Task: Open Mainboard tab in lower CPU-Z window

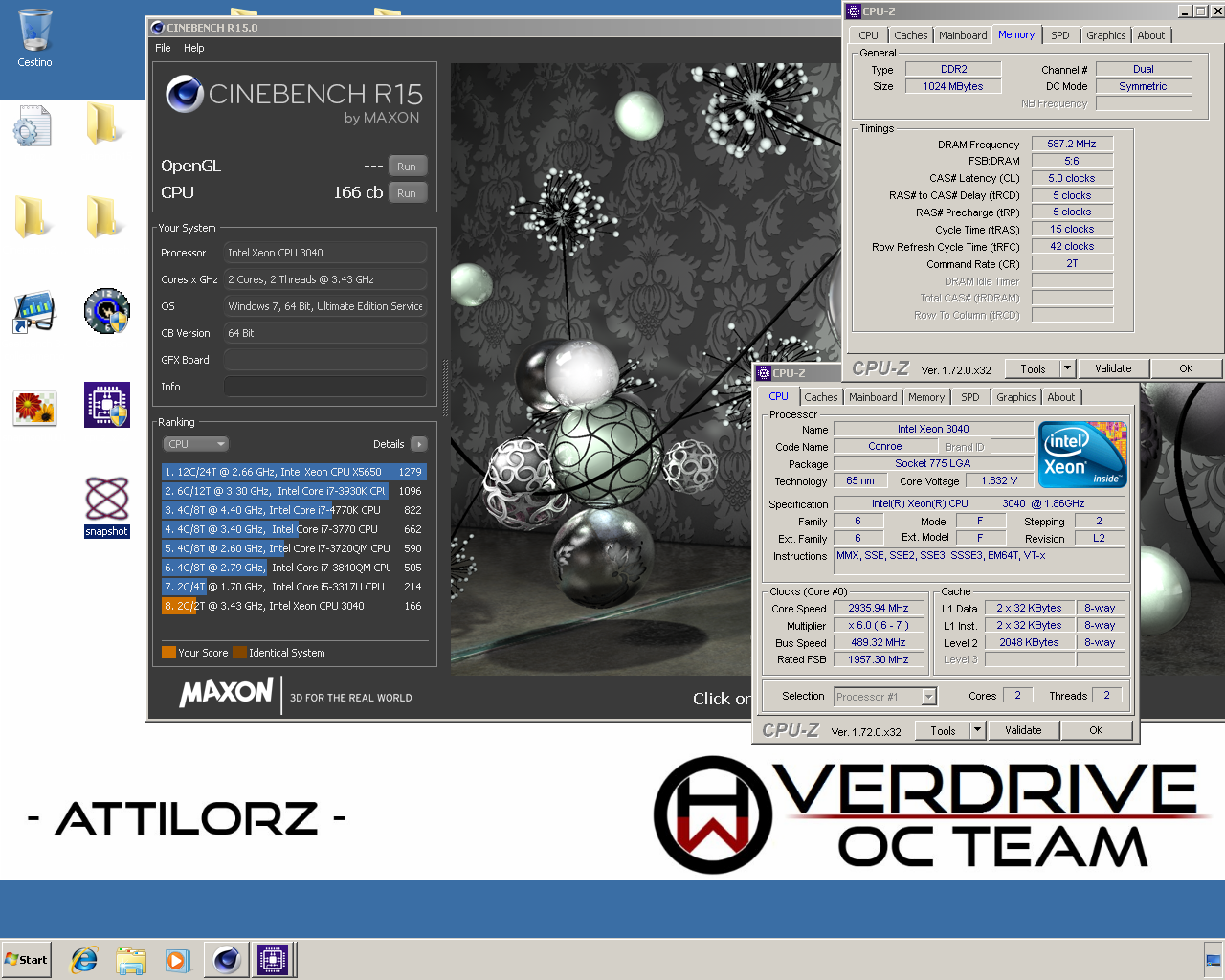Action: [873, 397]
